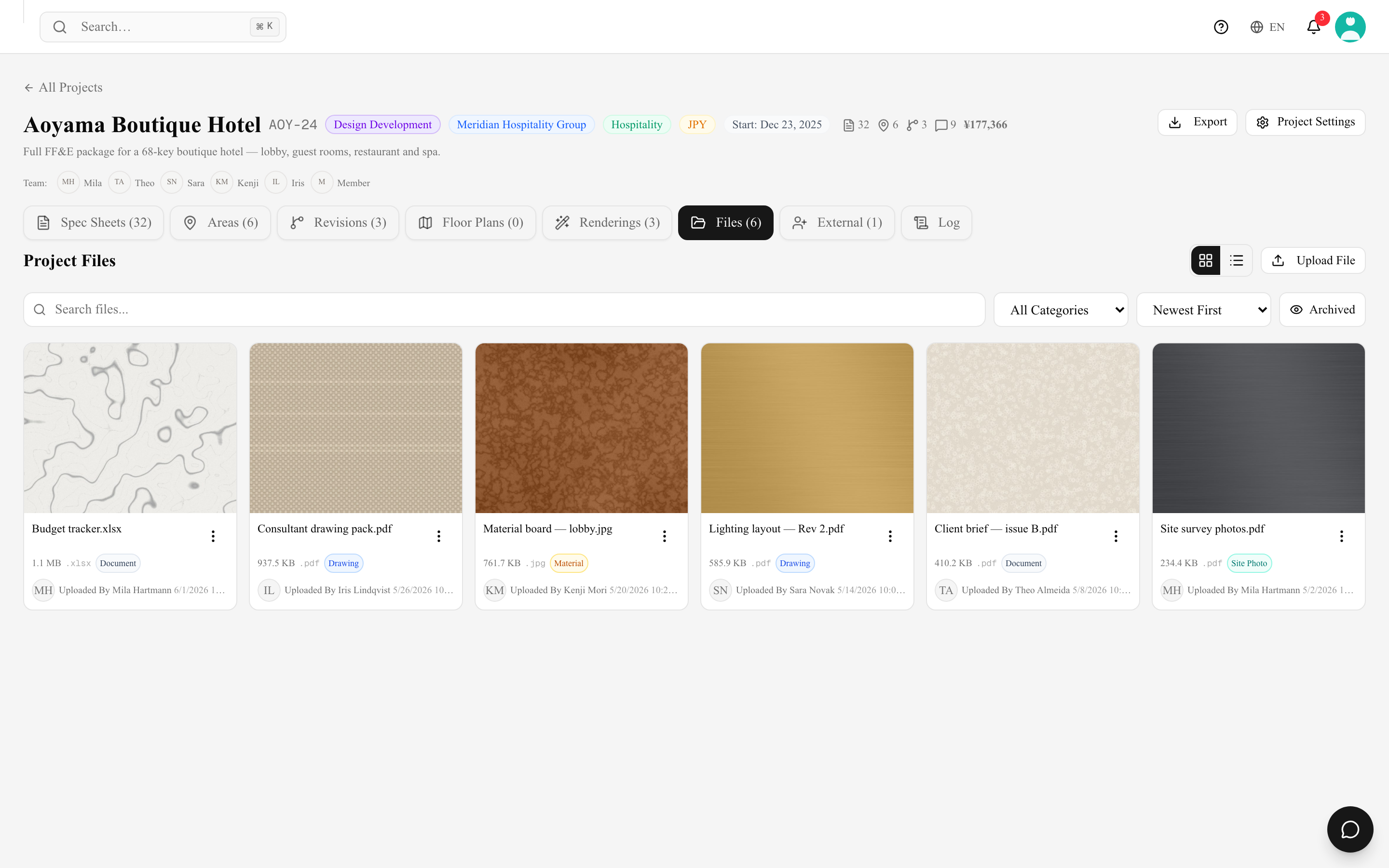1389x868 pixels.
Task: Click the Meridian Hospitality Group tag
Action: click(521, 124)
